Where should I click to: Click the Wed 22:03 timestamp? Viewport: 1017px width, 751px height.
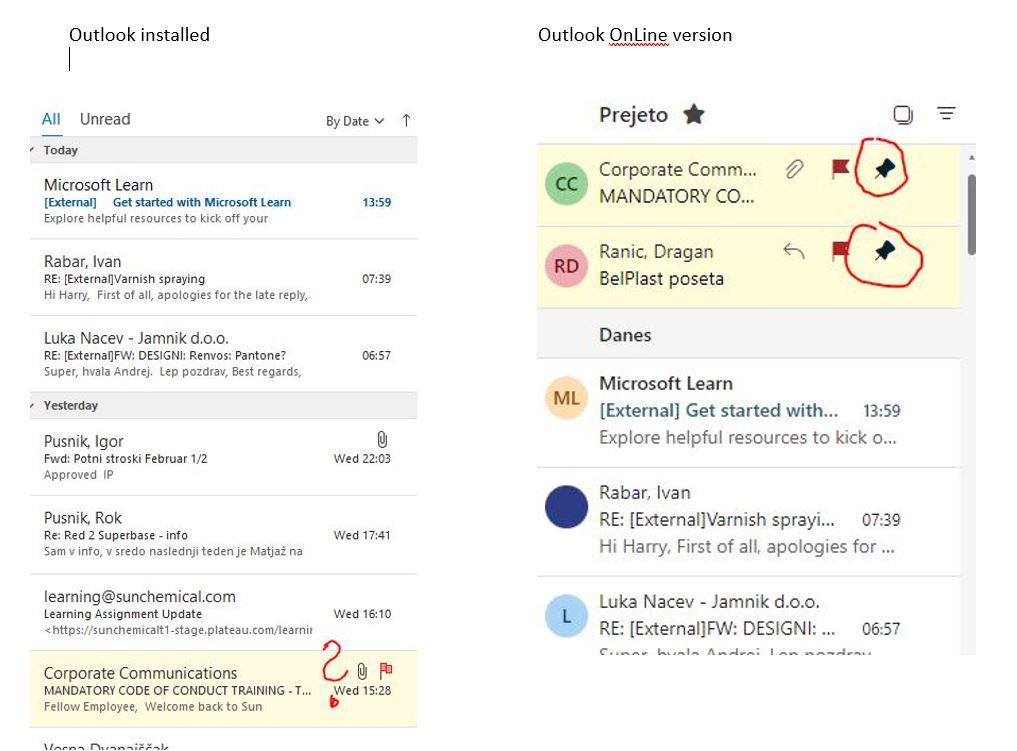(x=362, y=459)
